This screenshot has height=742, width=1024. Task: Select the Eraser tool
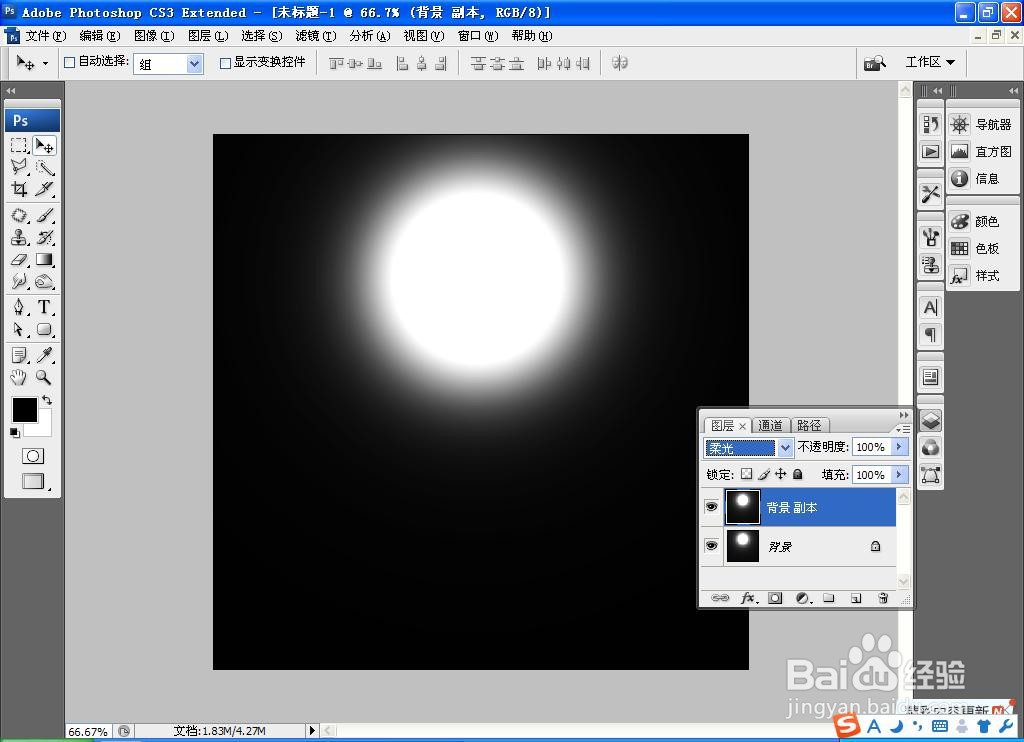(x=19, y=259)
